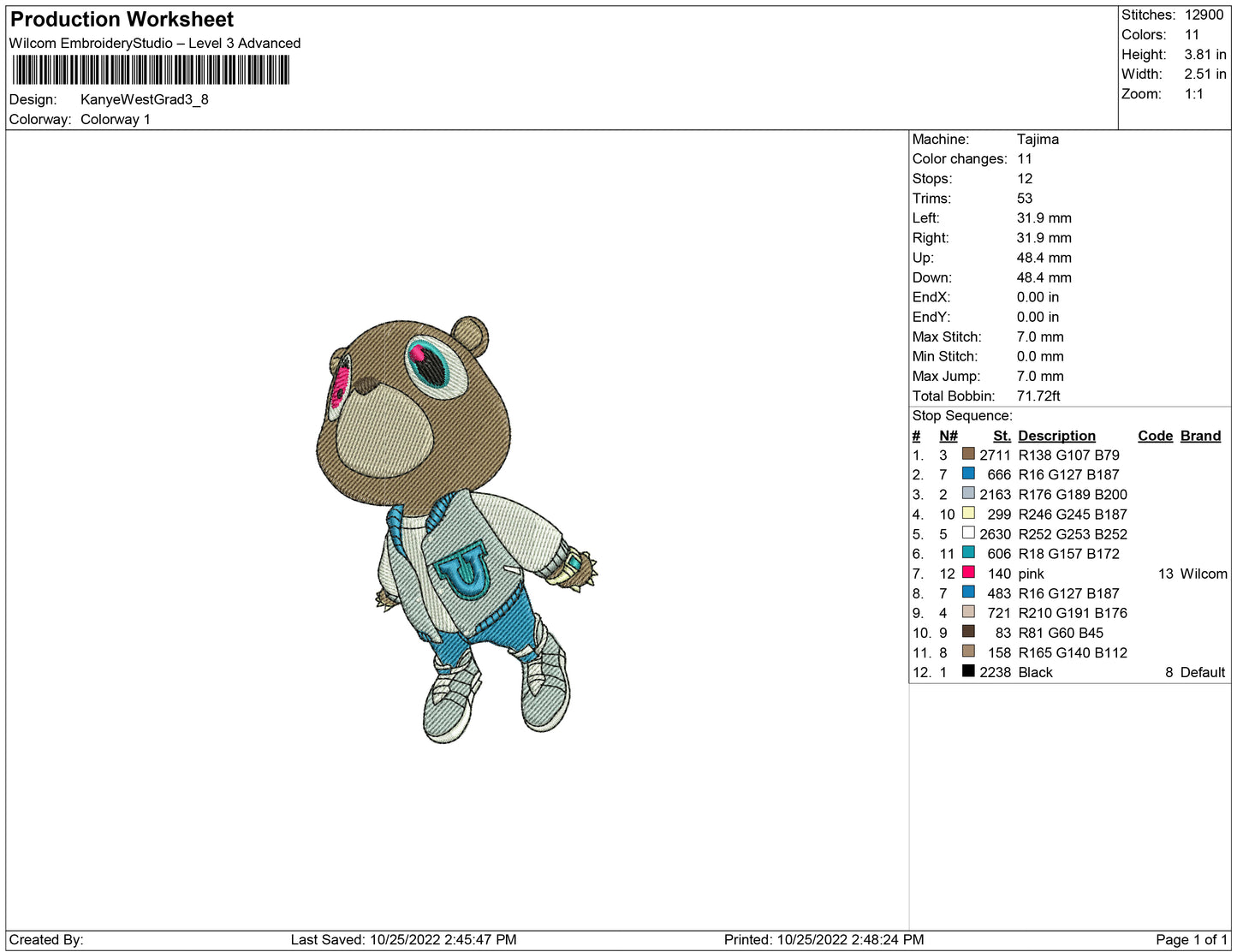Pick the blue swatch beside stitch count 666
Screen dimensions: 1237x952
click(x=968, y=473)
